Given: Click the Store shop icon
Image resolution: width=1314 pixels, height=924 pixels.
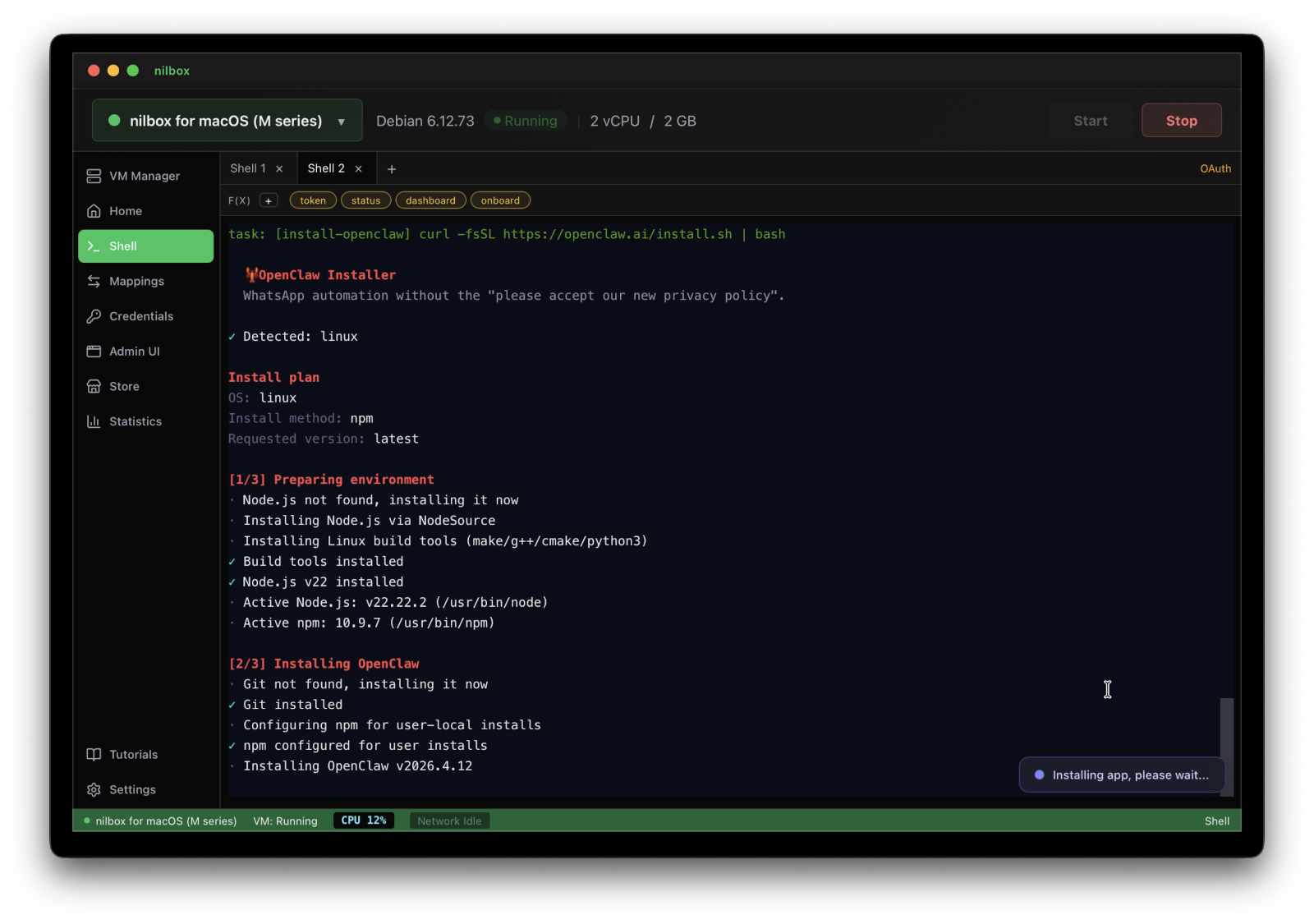Looking at the screenshot, I should point(94,386).
